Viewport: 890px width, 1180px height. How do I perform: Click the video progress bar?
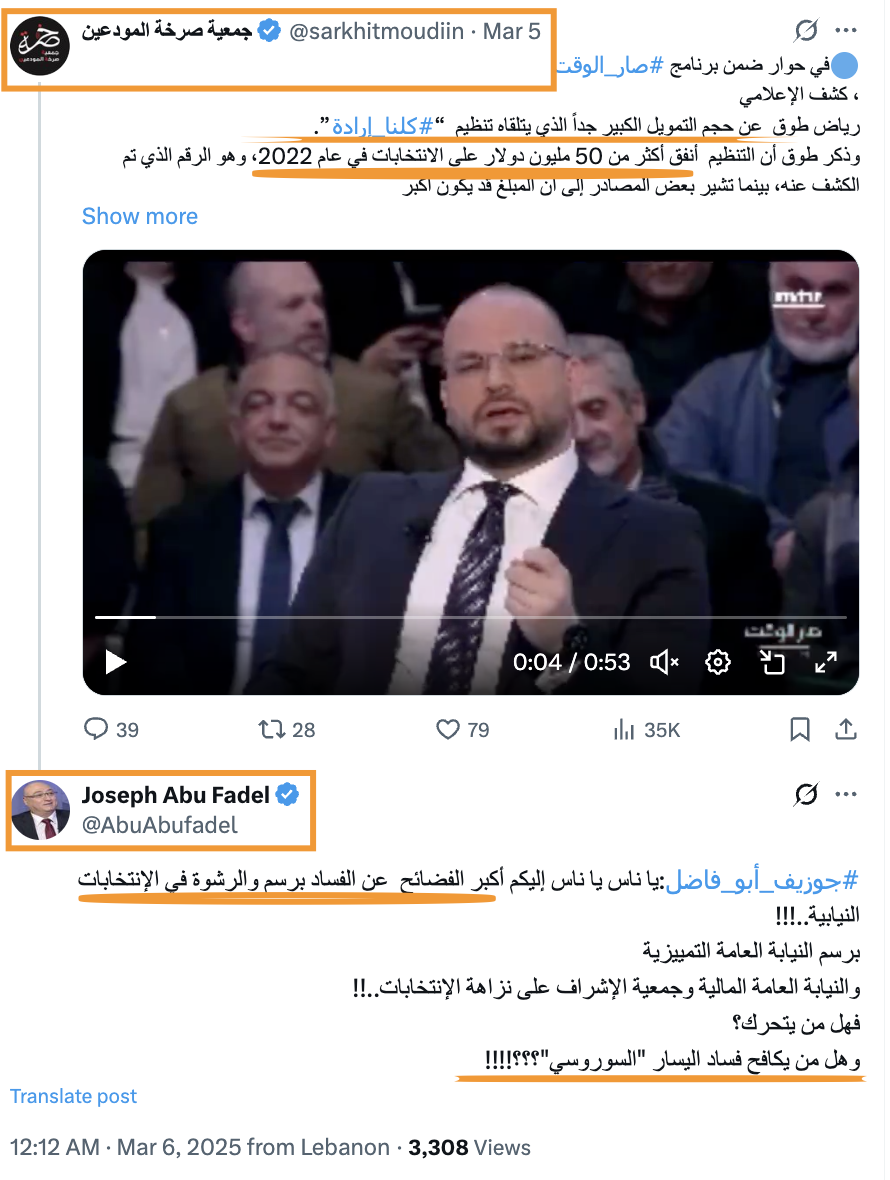click(470, 617)
